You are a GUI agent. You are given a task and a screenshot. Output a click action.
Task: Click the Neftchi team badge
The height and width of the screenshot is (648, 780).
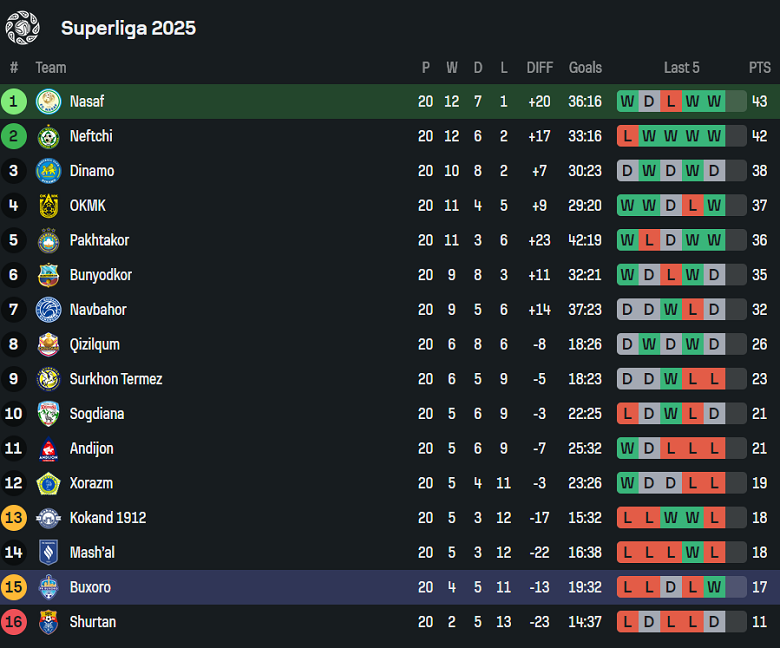48,137
